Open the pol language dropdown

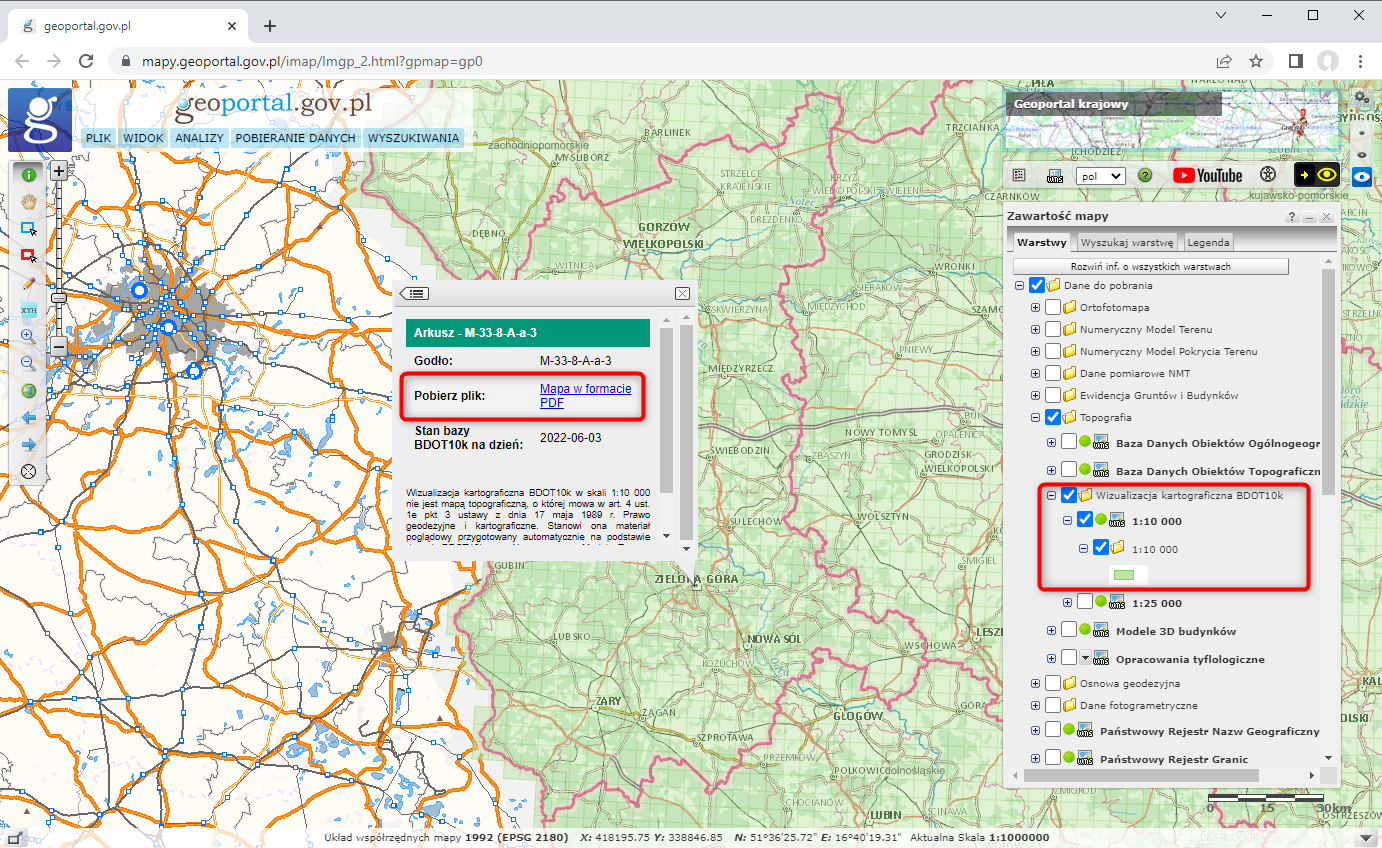click(1100, 175)
